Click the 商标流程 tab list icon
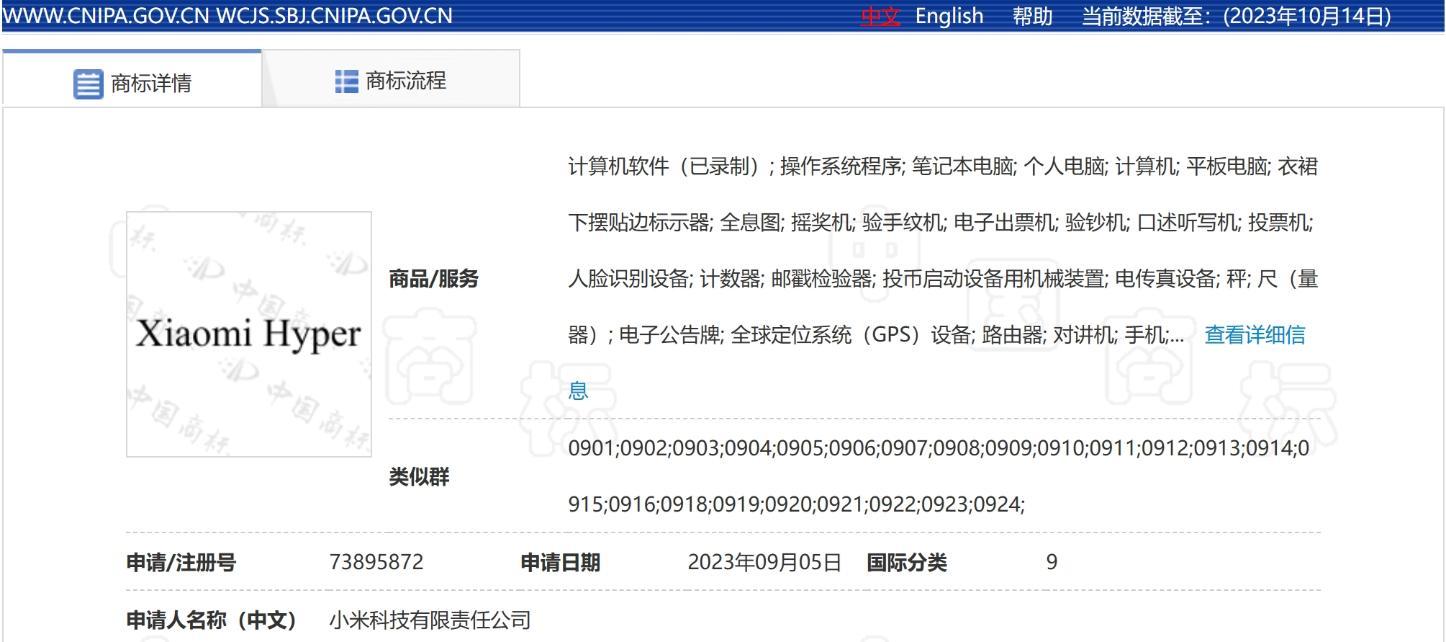1446x642 pixels. click(x=347, y=81)
